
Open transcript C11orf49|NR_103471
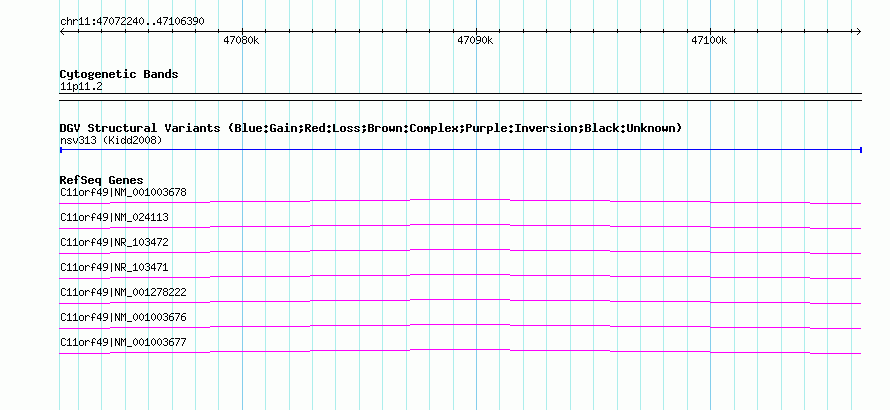pos(114,267)
